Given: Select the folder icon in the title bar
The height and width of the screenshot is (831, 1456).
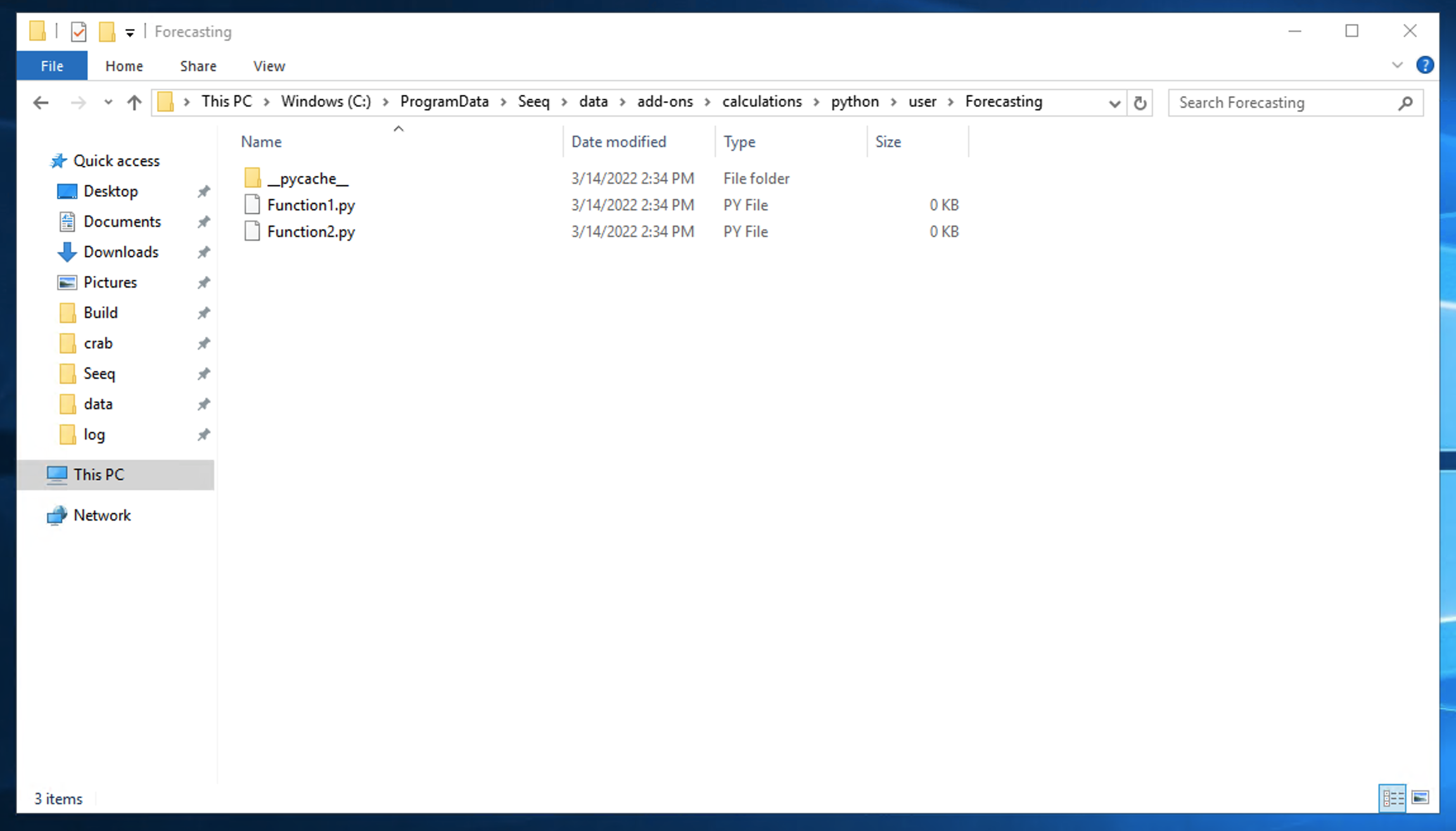Looking at the screenshot, I should pyautogui.click(x=37, y=31).
